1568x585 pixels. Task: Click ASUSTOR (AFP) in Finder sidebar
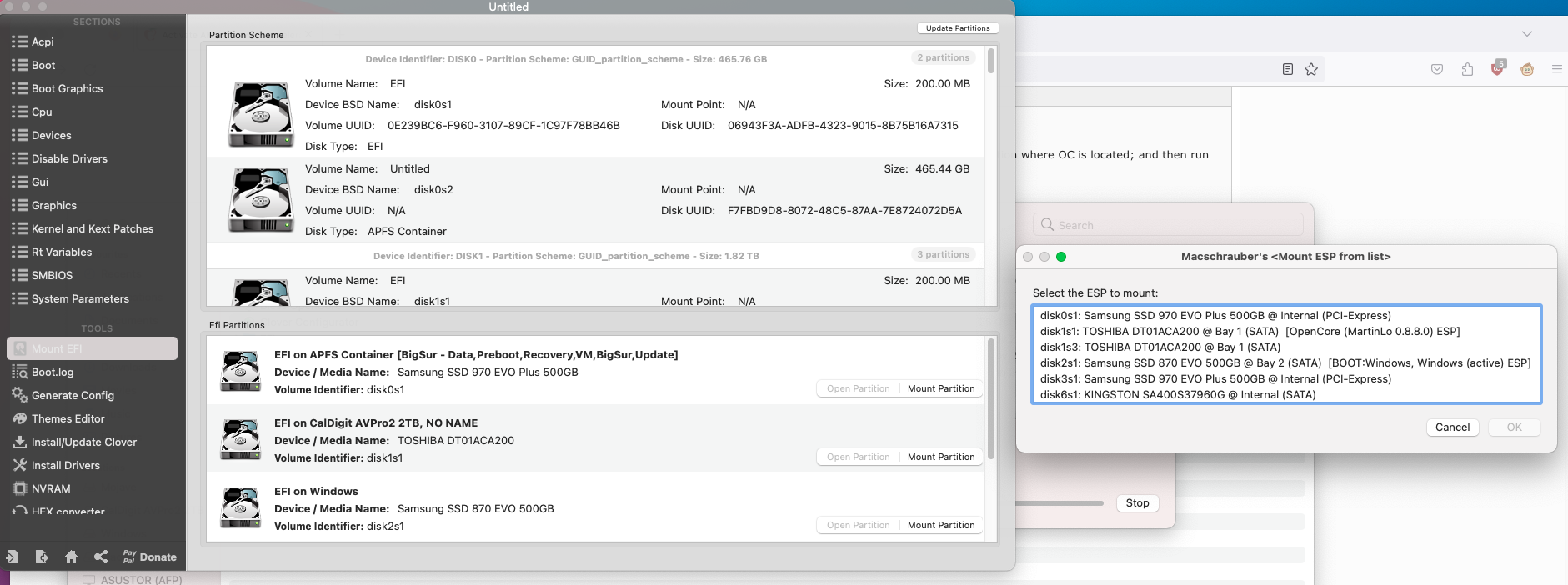140,579
